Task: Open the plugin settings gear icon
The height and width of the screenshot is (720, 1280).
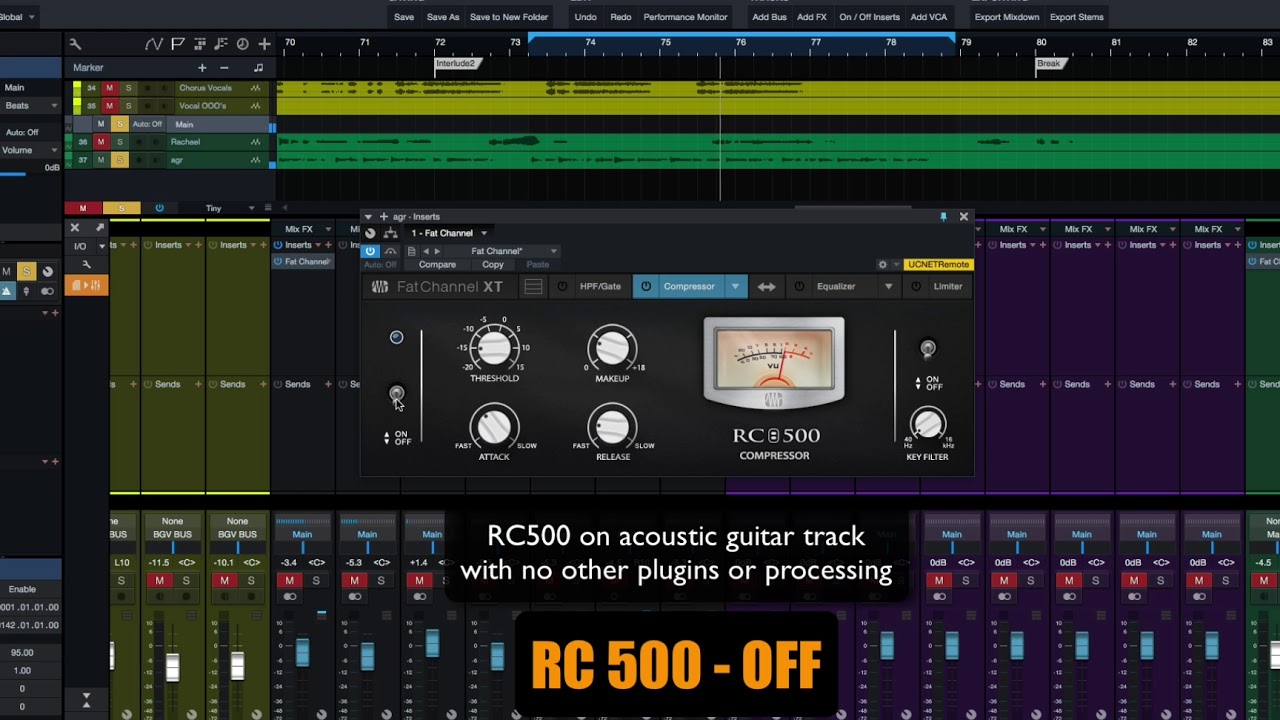Action: click(x=882, y=265)
